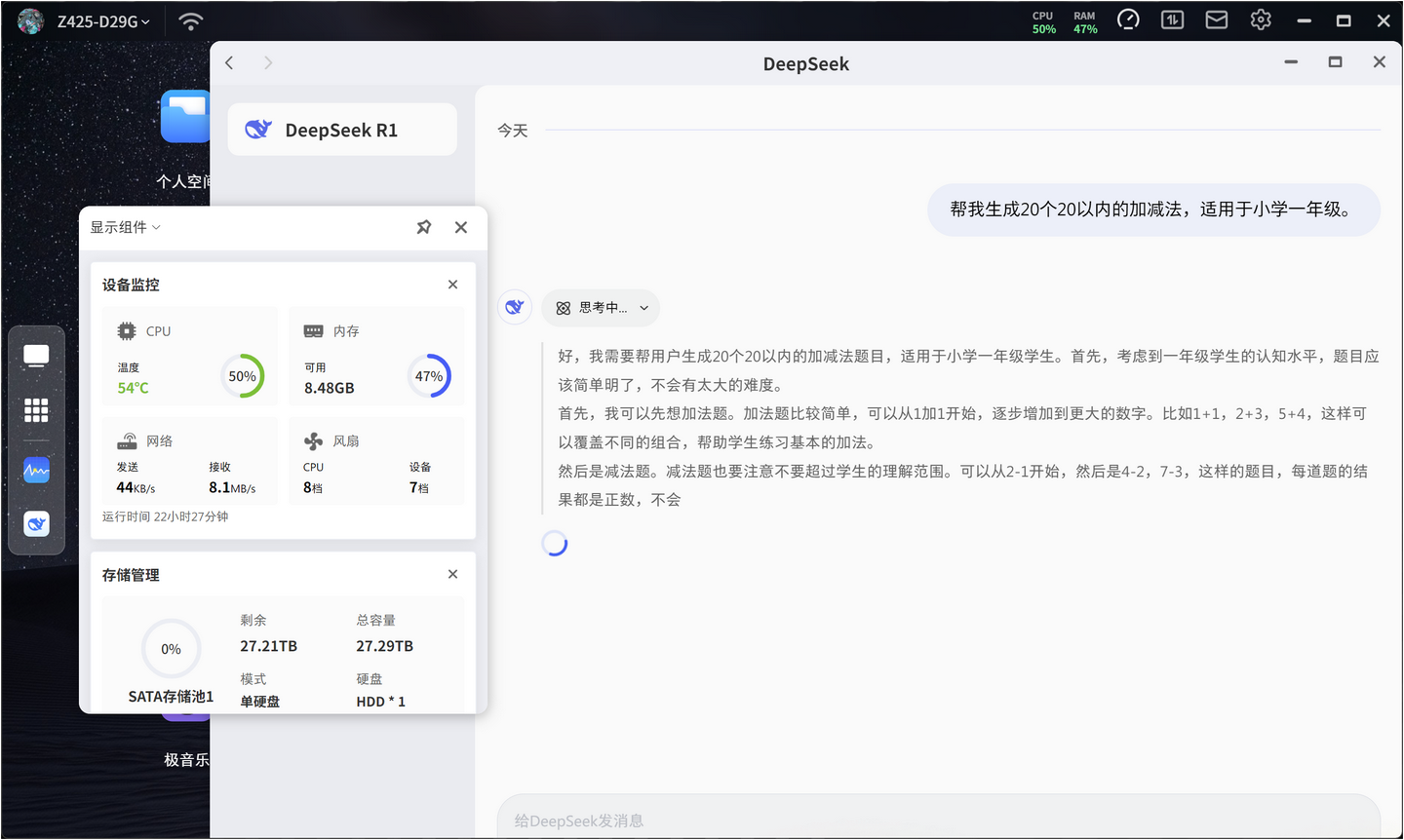Click the 27.29TB total capacity value

[385, 646]
